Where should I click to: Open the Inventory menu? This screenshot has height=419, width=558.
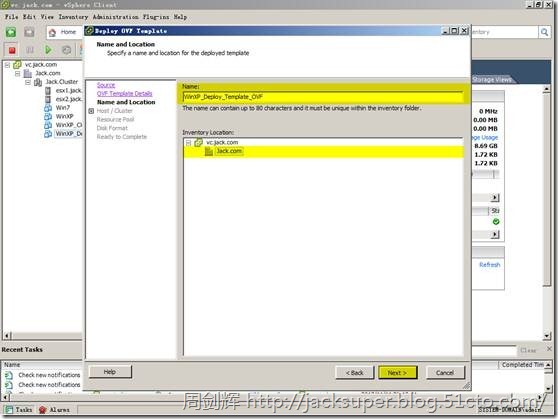(73, 17)
